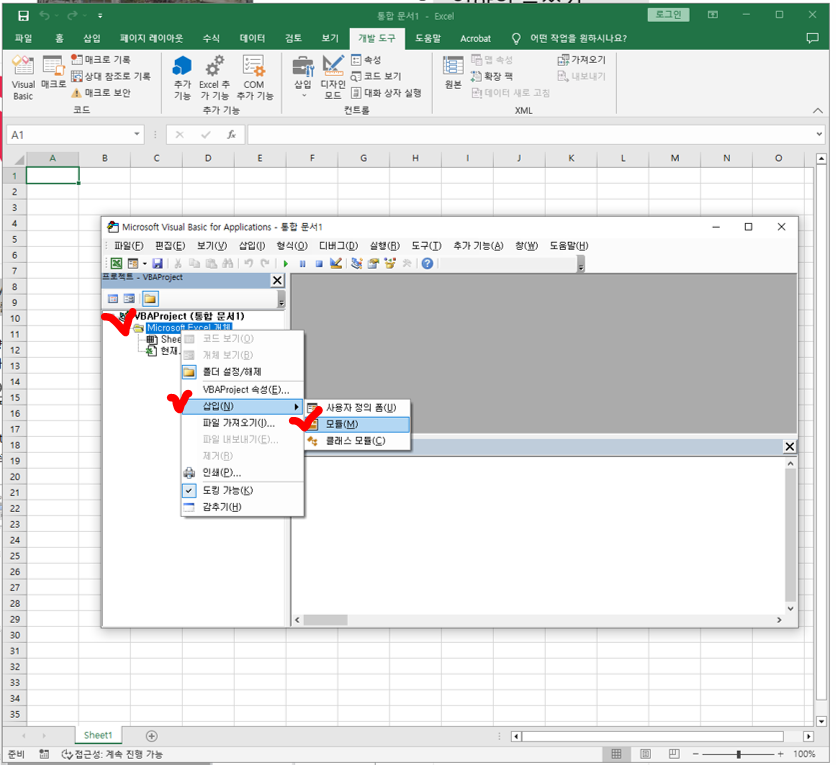
Task: Open the Visual Basic editor from ribbon
Action: click(x=23, y=78)
